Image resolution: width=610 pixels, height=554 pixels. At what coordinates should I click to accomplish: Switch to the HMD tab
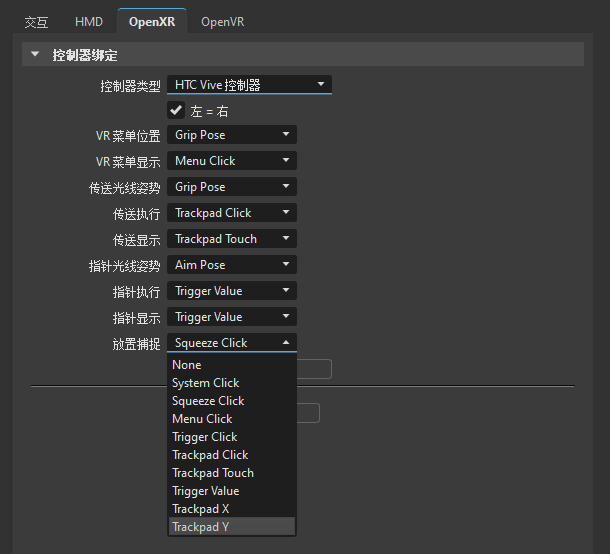(x=89, y=22)
